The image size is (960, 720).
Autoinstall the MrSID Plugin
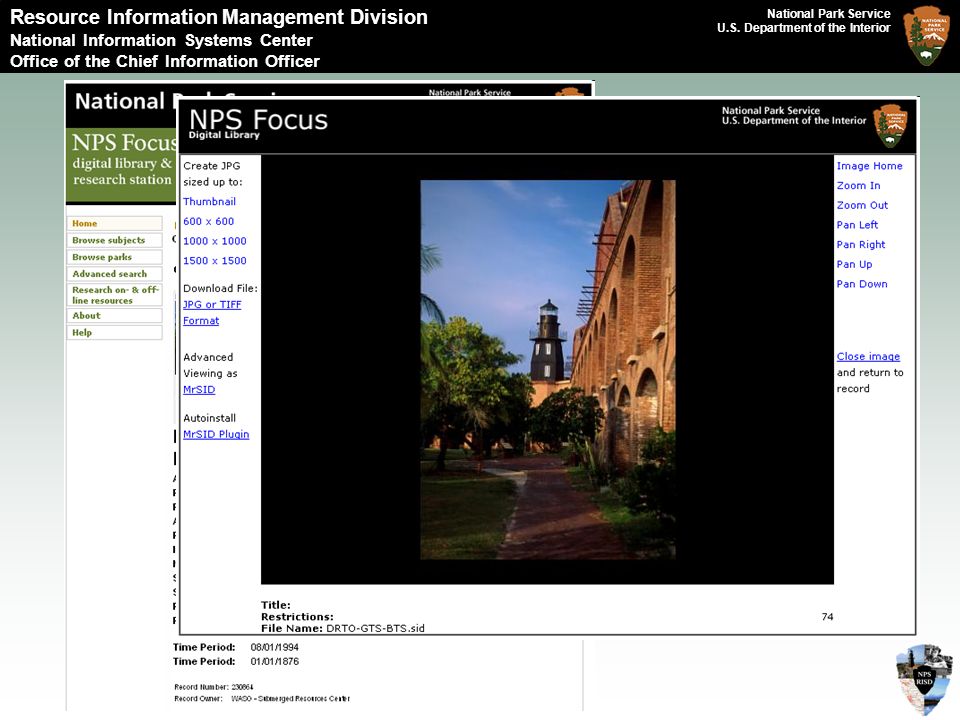click(x=216, y=434)
